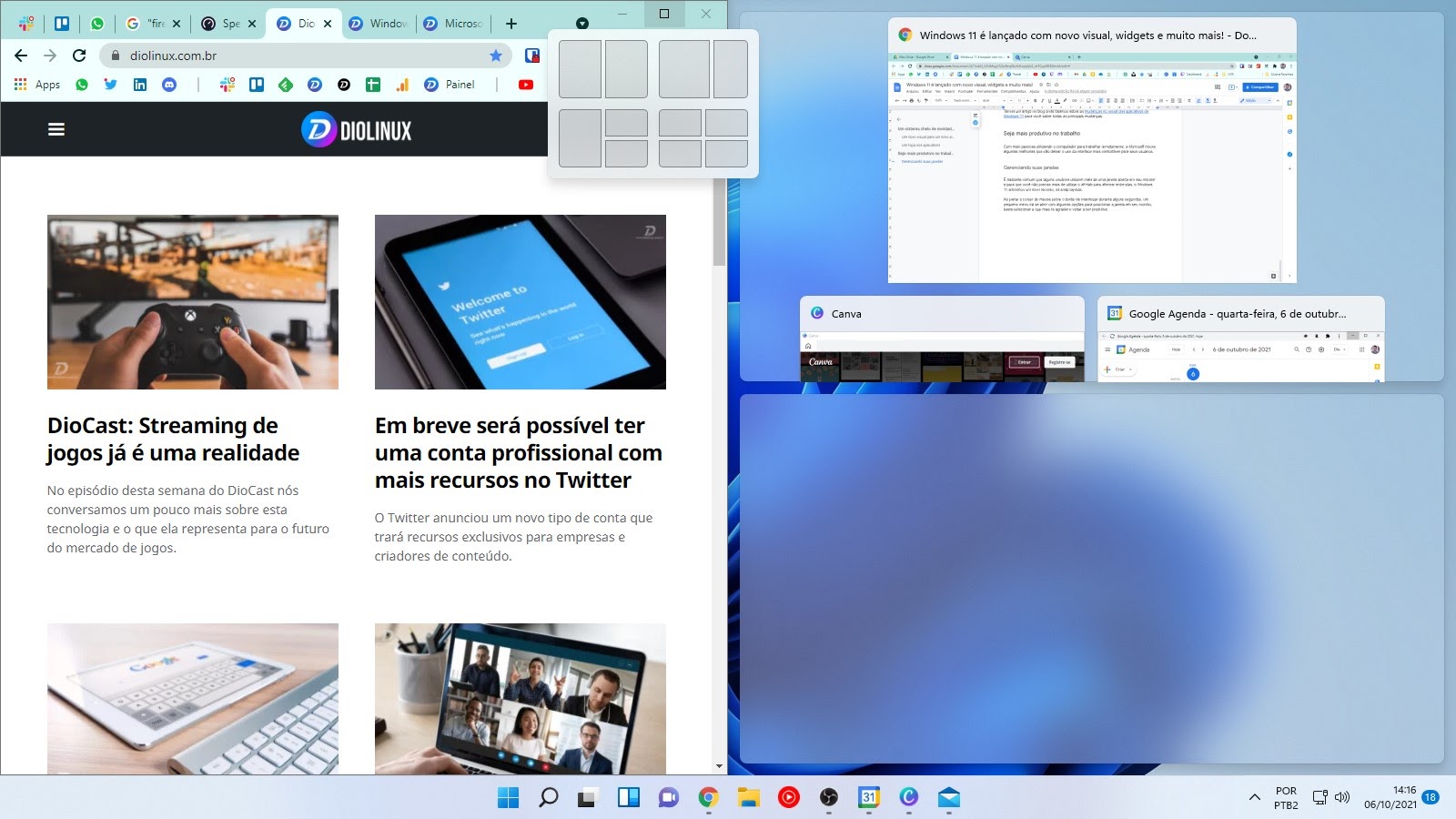Screen dimensions: 1456x819
Task: Switch to the Microsoft browser tab
Action: tap(454, 23)
